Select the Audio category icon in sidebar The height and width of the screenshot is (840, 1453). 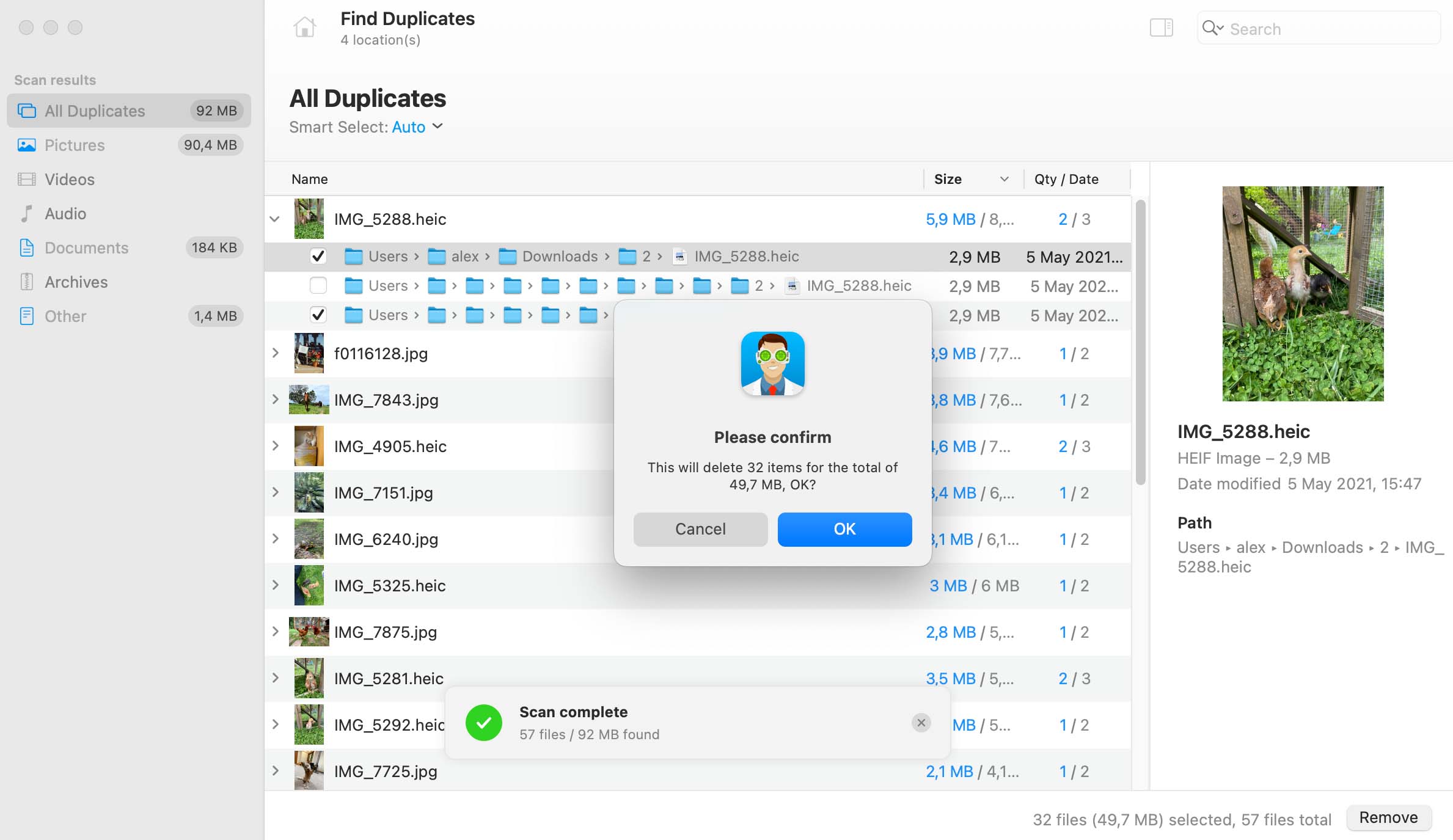pos(26,213)
